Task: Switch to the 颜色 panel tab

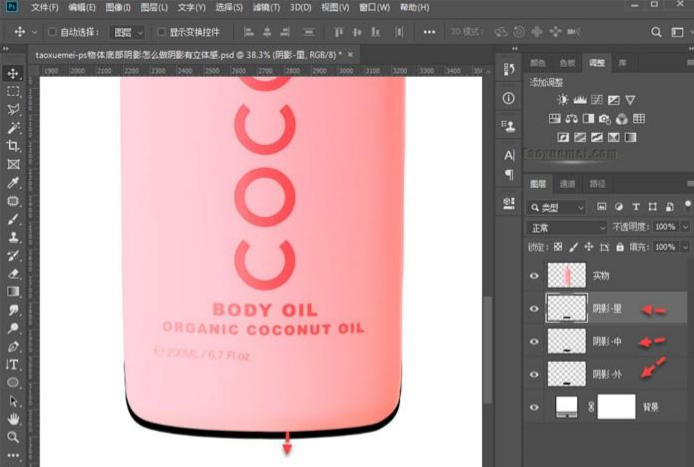Action: coord(538,63)
